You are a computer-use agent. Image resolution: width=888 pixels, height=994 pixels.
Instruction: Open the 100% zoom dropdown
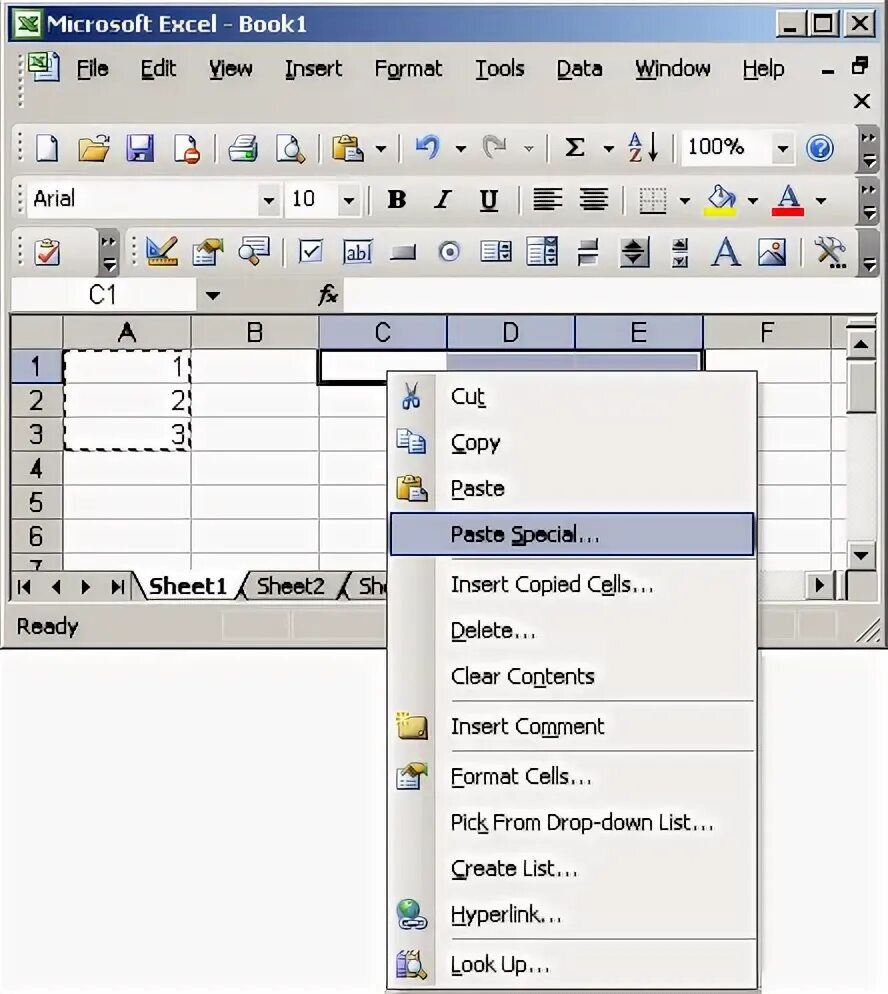(783, 148)
